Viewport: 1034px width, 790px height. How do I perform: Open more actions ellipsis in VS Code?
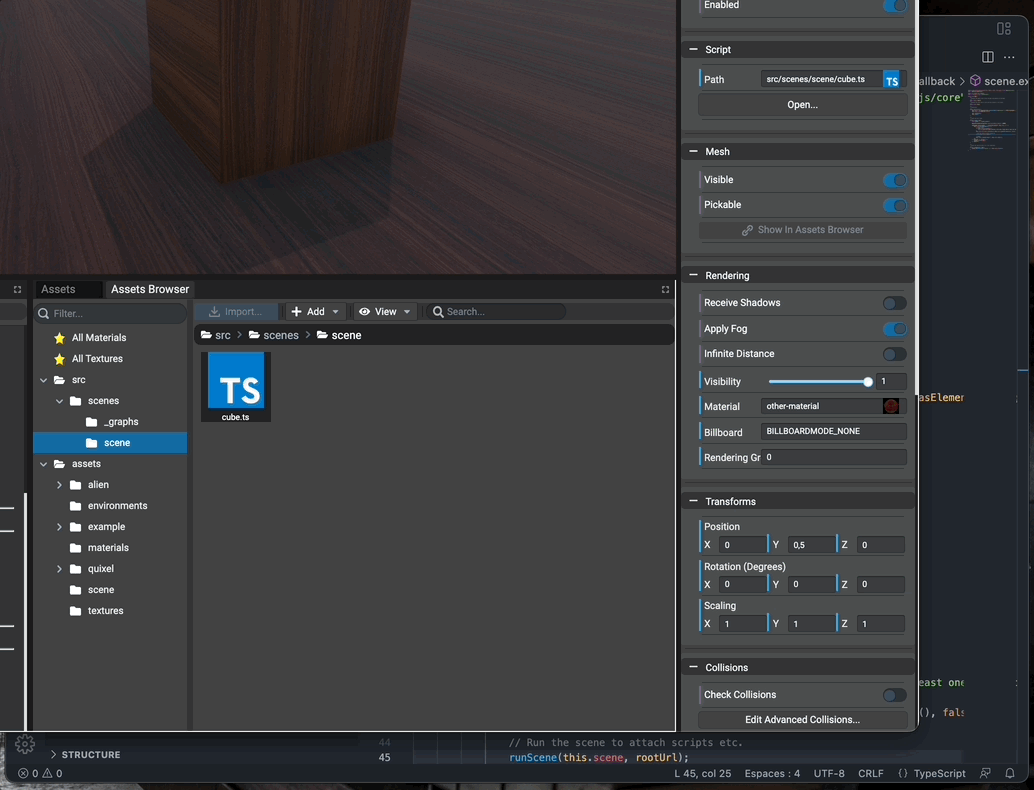1009,57
